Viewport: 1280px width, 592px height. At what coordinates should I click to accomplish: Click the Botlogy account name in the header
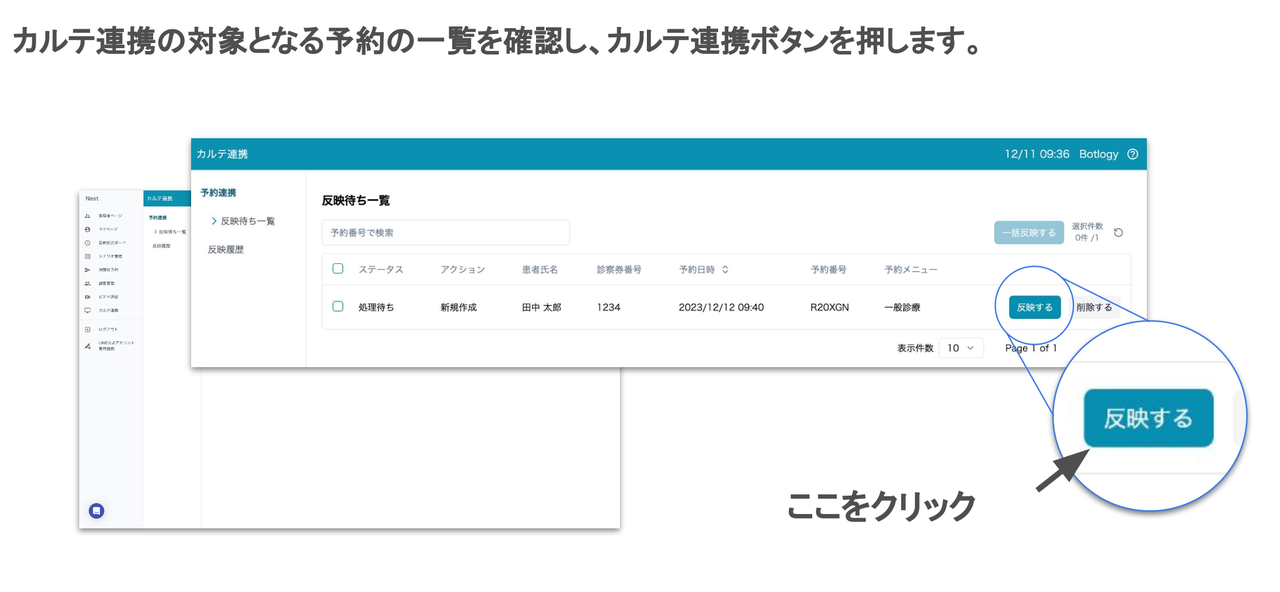(x=1098, y=154)
